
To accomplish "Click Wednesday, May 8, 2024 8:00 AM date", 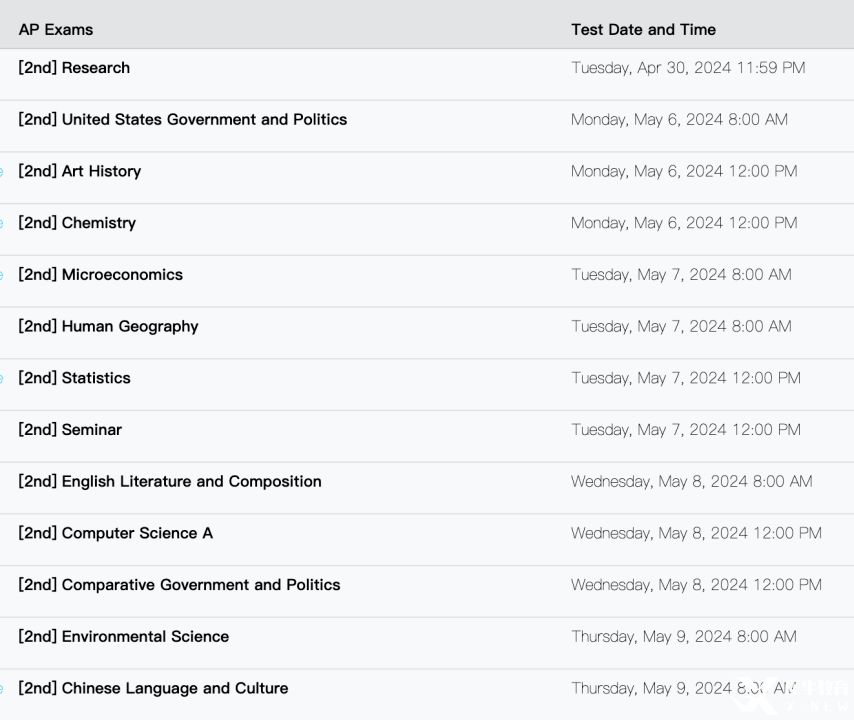I will (691, 482).
